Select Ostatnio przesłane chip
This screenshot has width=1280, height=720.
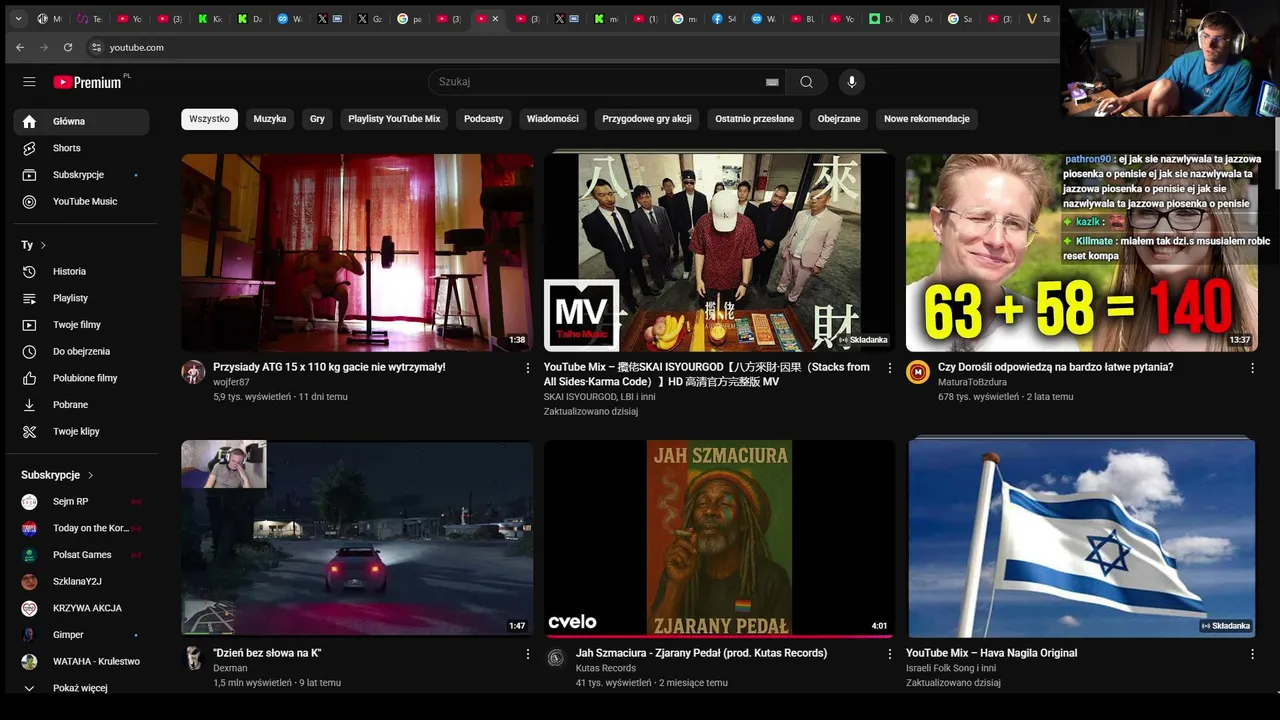point(755,119)
